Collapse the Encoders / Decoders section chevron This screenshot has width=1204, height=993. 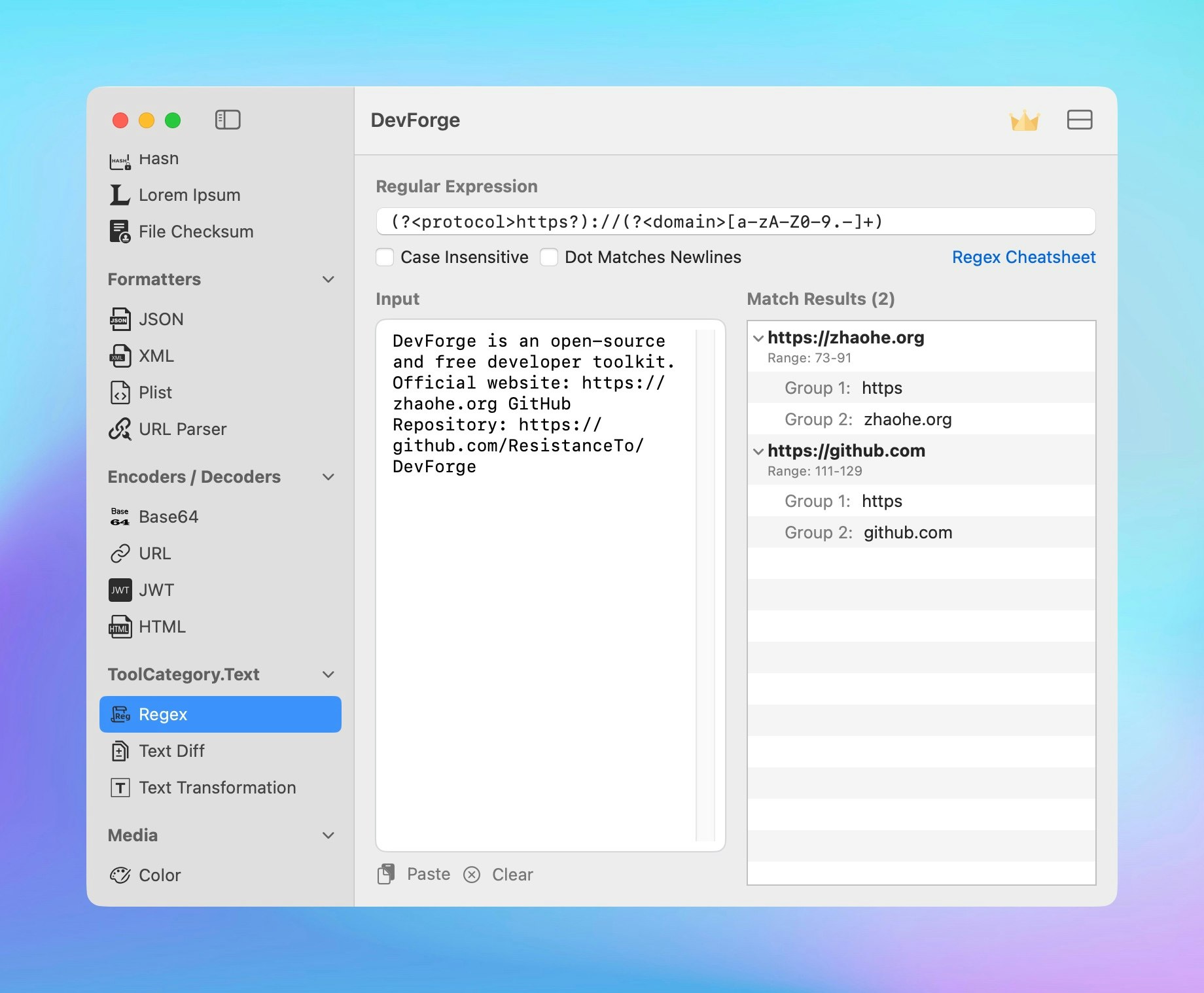coord(328,477)
